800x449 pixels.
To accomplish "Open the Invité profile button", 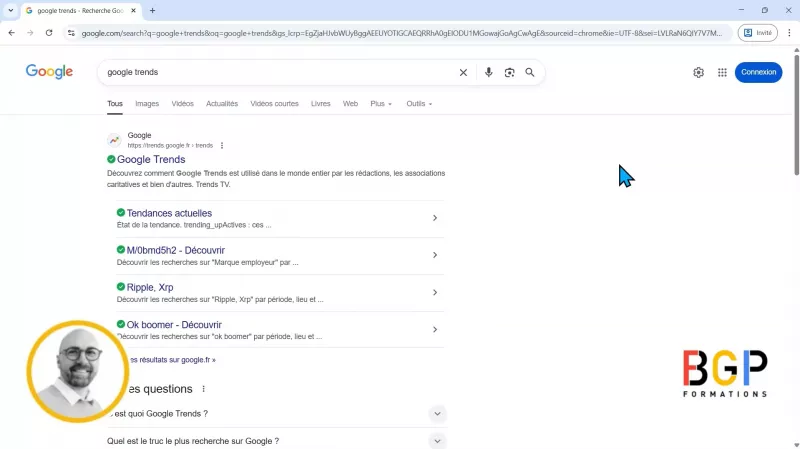I will pos(758,33).
